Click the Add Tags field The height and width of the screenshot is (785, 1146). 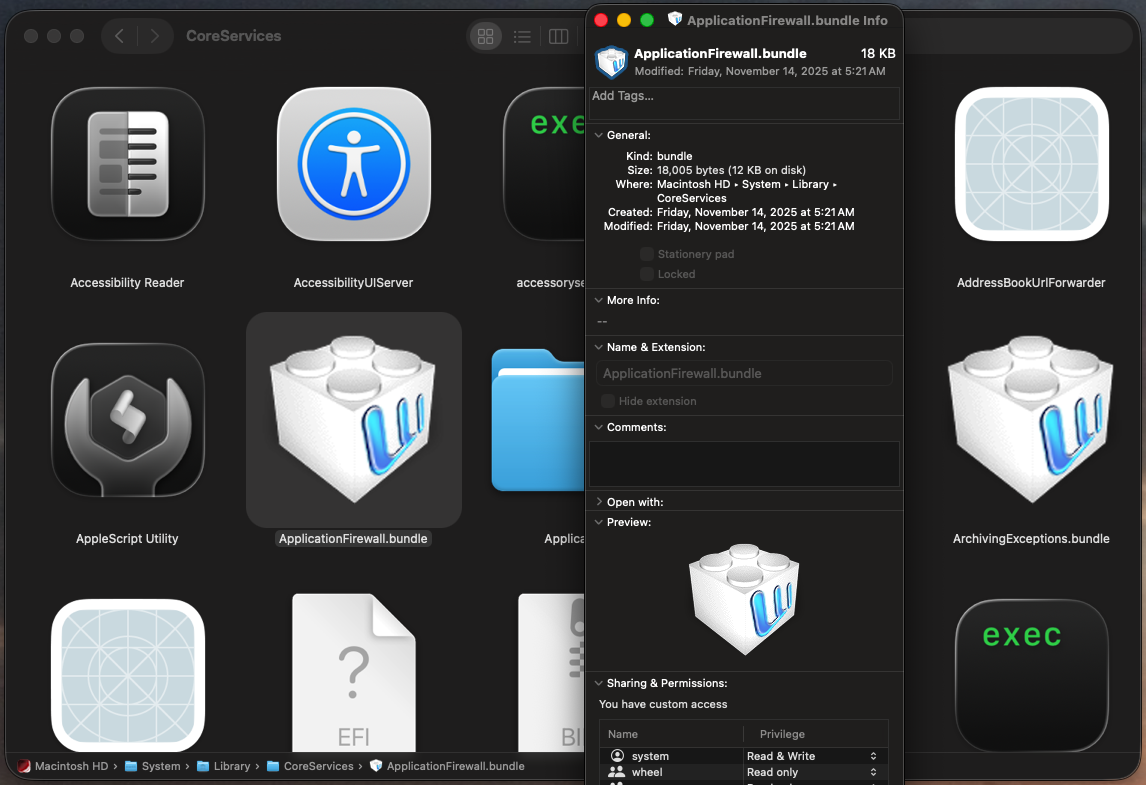pyautogui.click(x=744, y=101)
